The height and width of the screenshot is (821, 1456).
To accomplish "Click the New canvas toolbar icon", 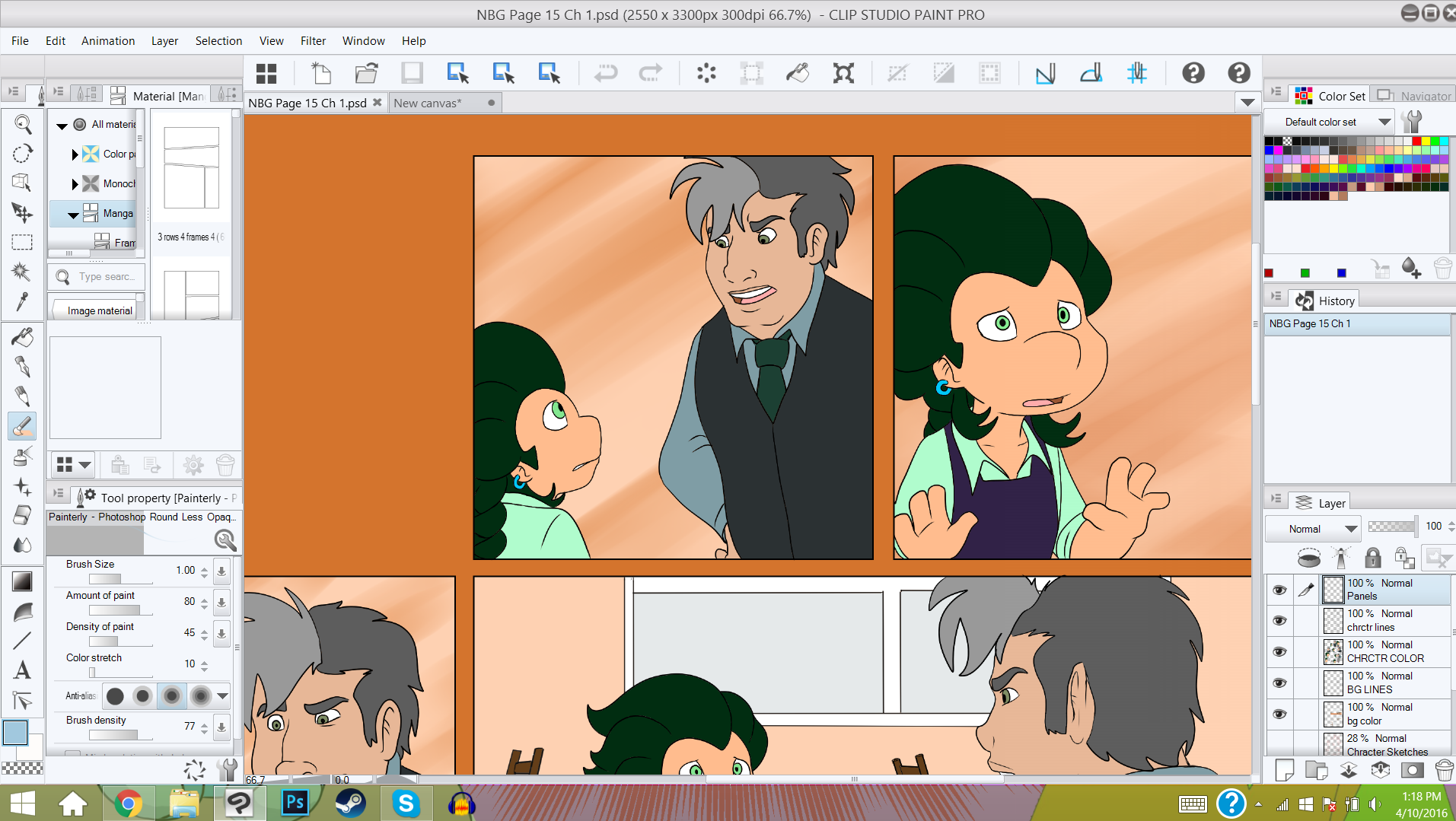I will [x=321, y=73].
